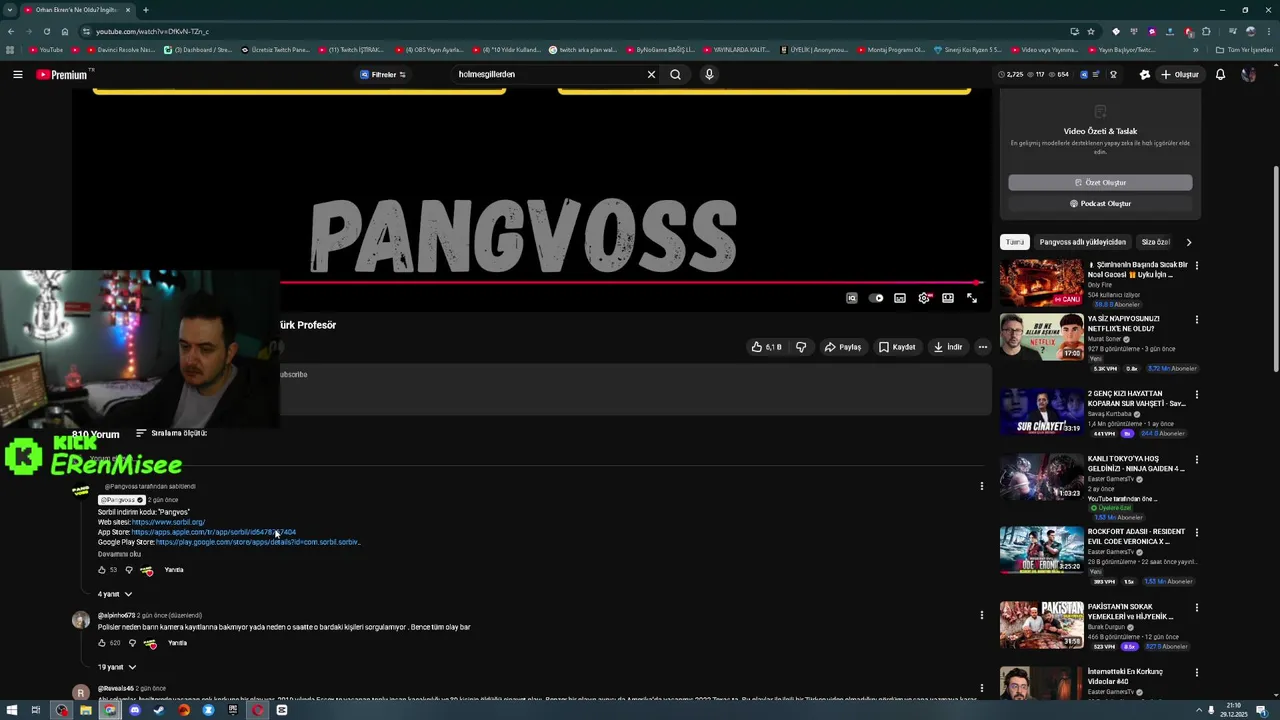Bookmark this page with star icon
The height and width of the screenshot is (720, 1280).
1091,31
